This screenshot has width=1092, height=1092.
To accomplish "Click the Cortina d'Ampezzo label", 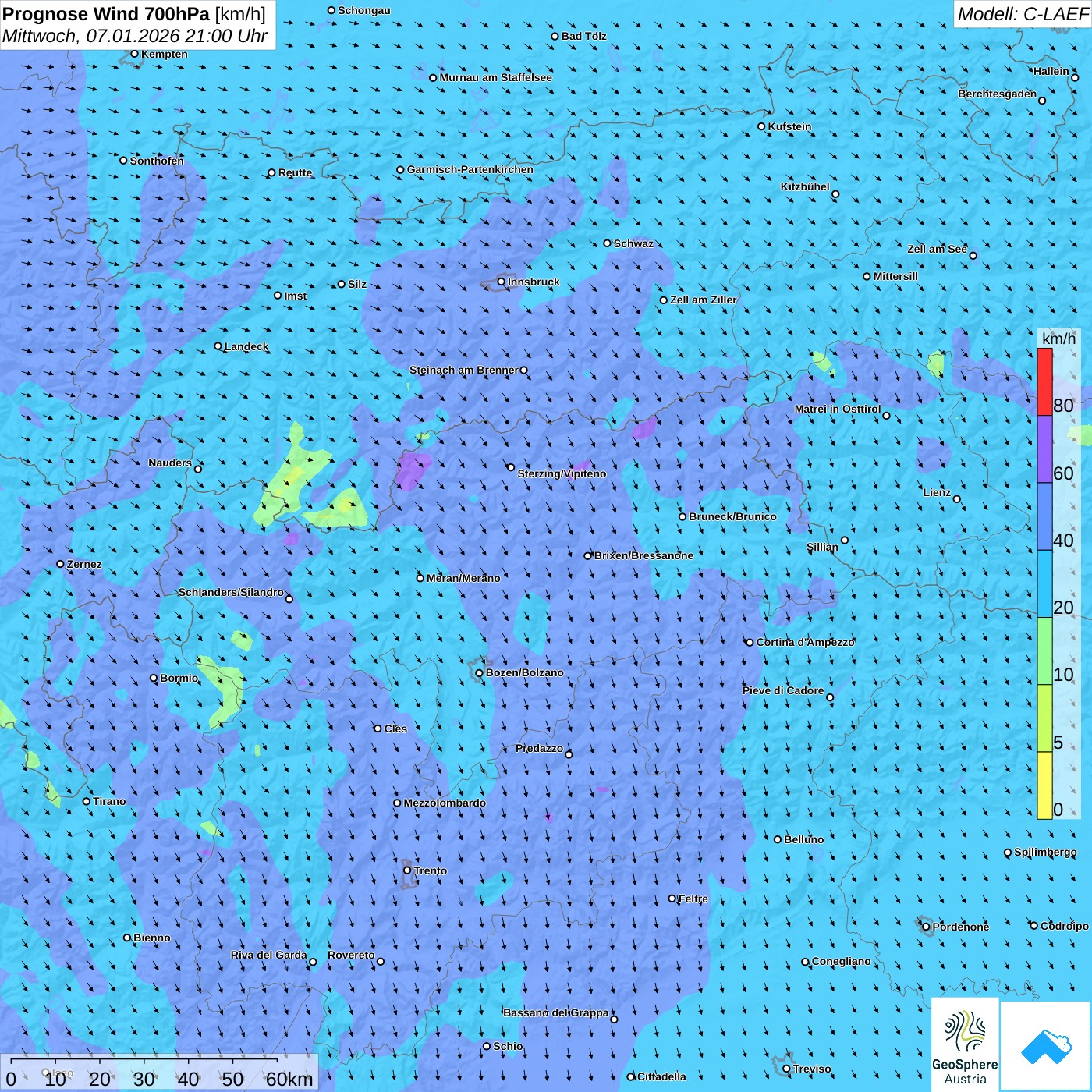I will pyautogui.click(x=806, y=642).
